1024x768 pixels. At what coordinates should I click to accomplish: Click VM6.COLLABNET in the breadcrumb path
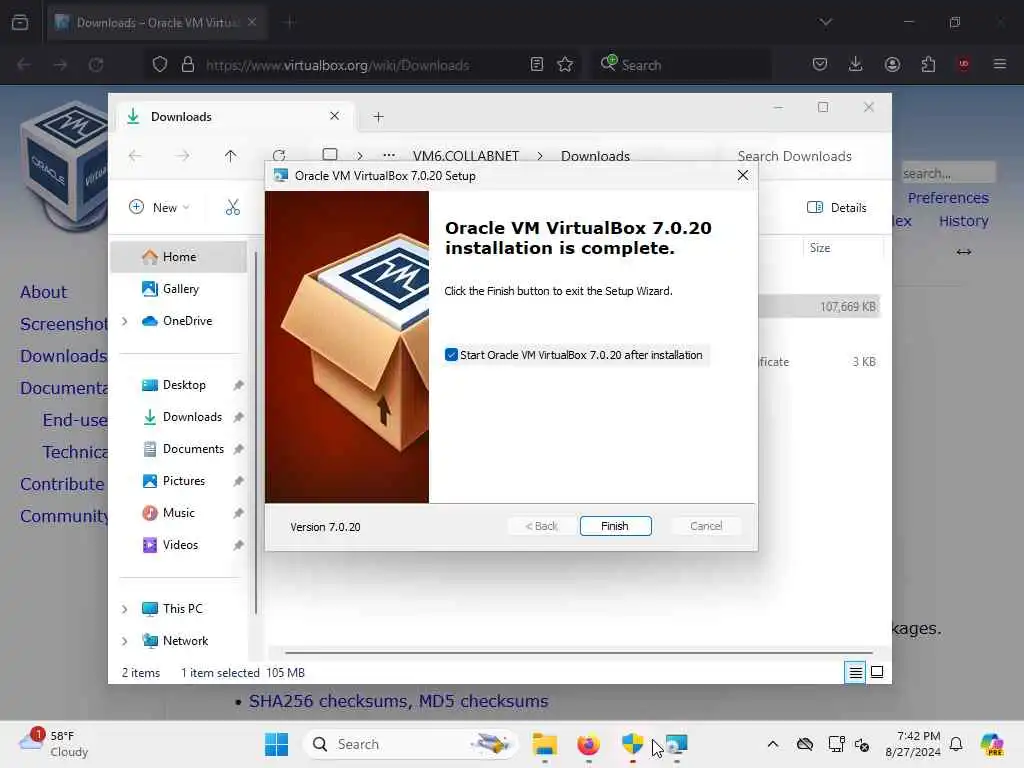click(466, 156)
